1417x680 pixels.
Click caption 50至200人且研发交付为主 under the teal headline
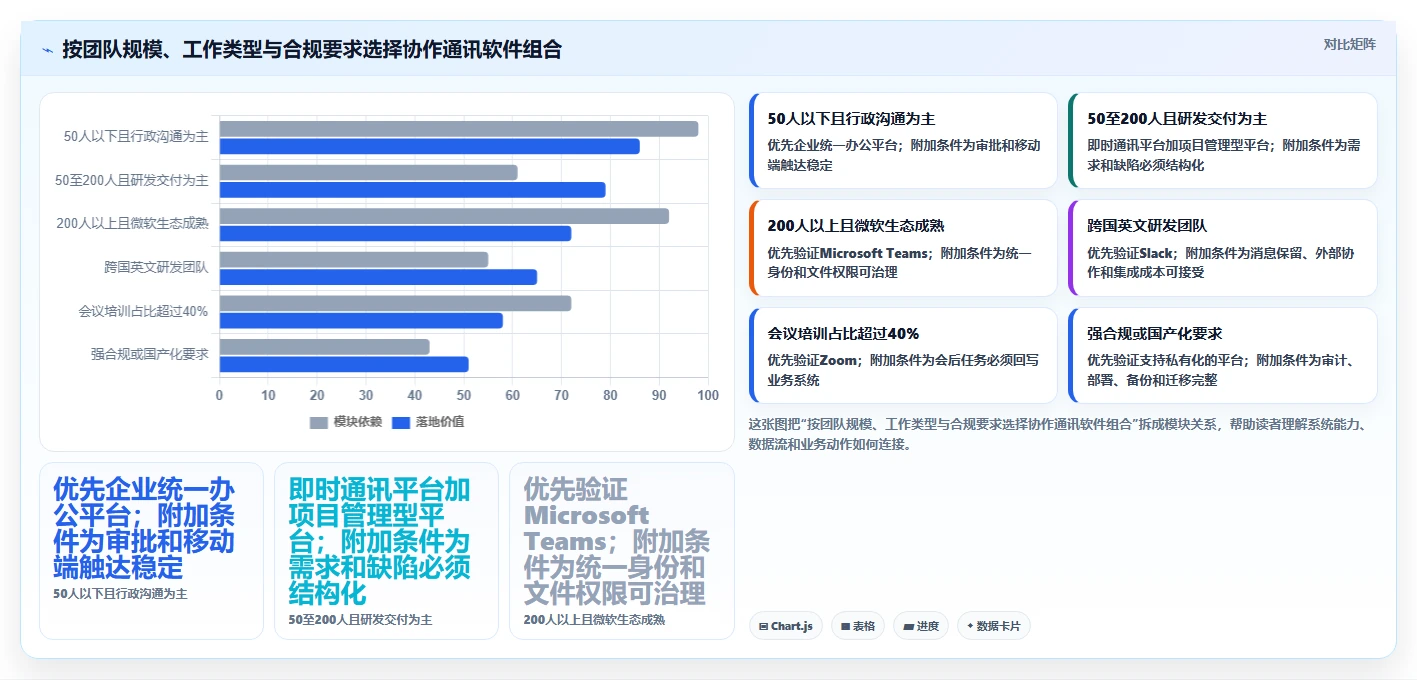point(361,620)
